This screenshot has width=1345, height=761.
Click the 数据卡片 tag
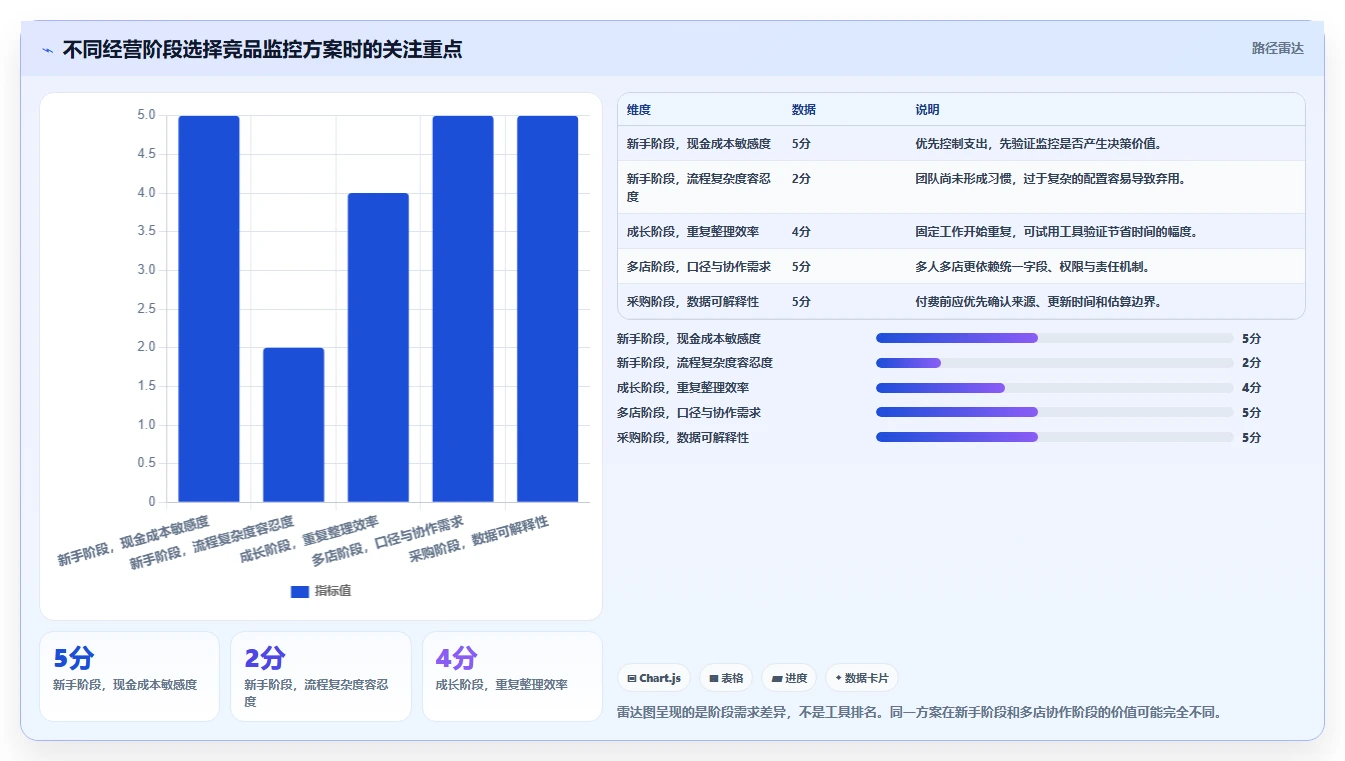tap(862, 678)
